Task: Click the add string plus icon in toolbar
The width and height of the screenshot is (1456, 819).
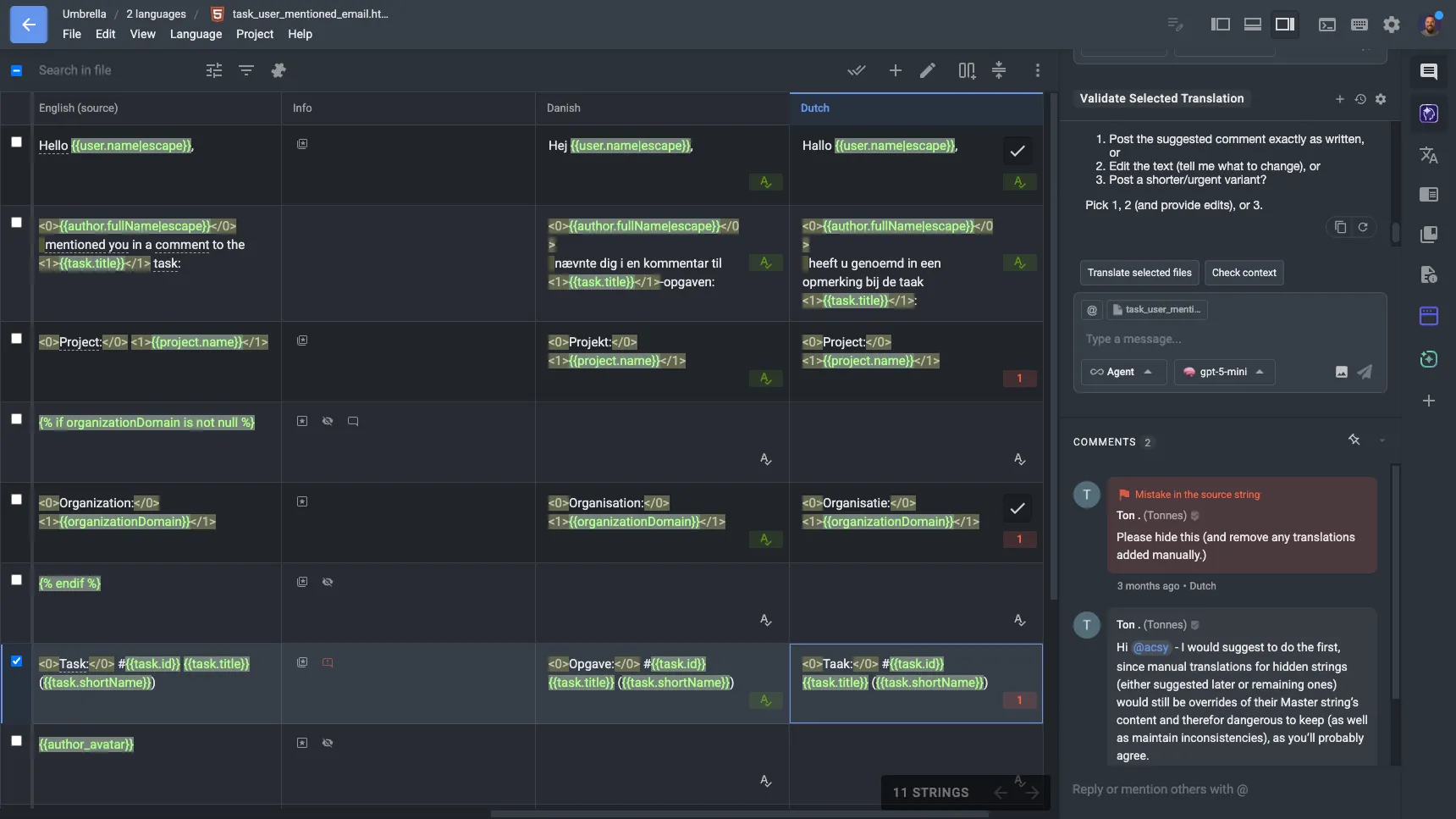Action: (895, 70)
